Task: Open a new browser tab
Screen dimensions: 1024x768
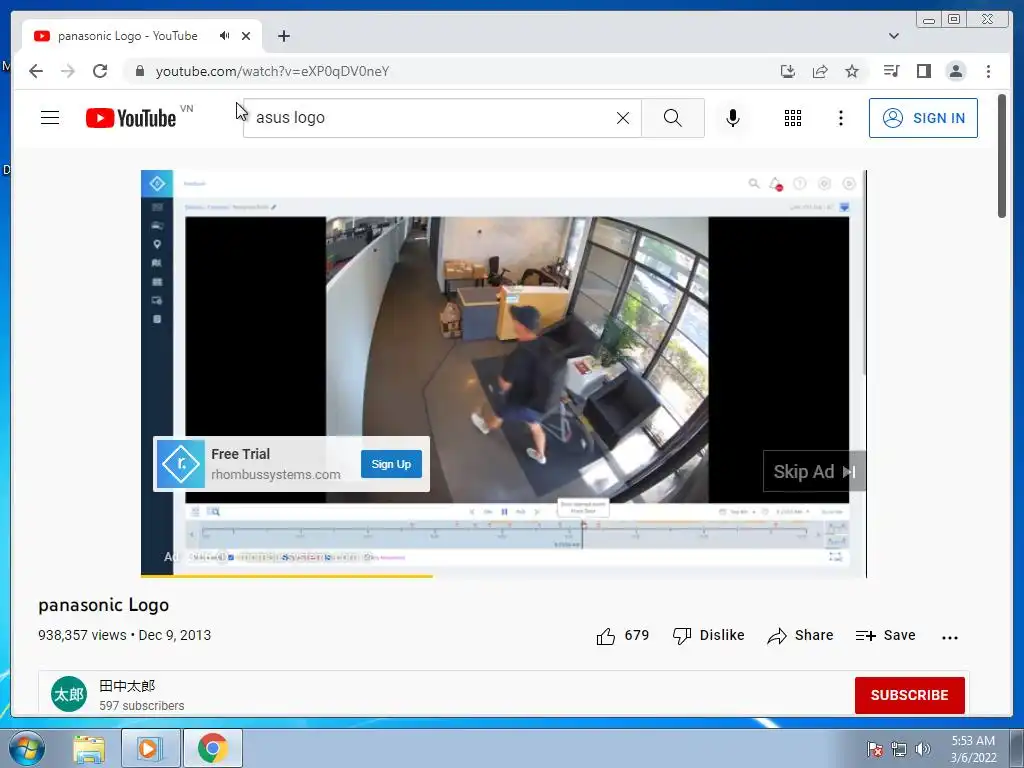Action: 283,36
